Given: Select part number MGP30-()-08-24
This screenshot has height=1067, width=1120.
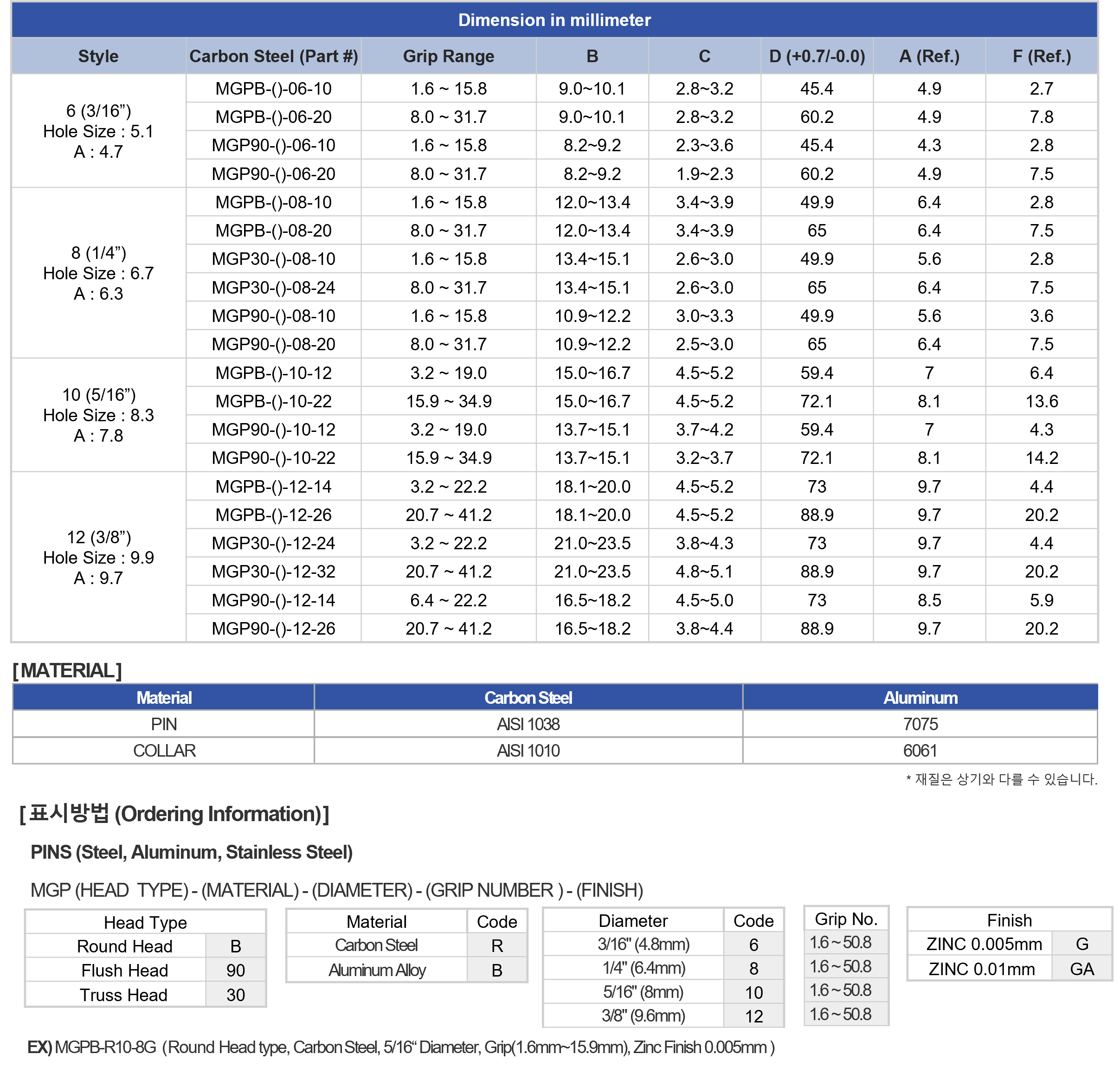Looking at the screenshot, I should coord(274,288).
